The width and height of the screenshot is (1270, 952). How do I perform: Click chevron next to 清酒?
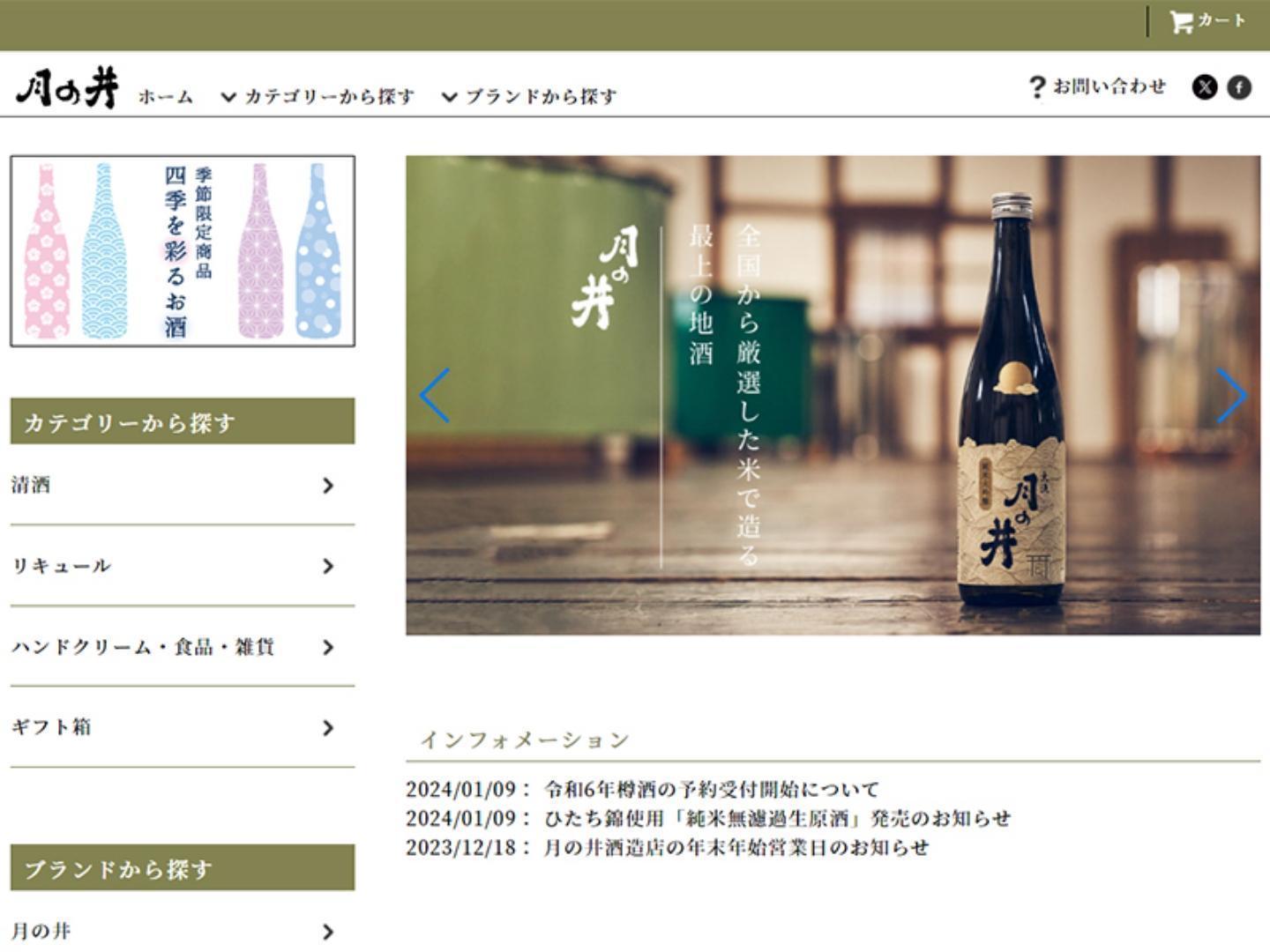pos(328,486)
